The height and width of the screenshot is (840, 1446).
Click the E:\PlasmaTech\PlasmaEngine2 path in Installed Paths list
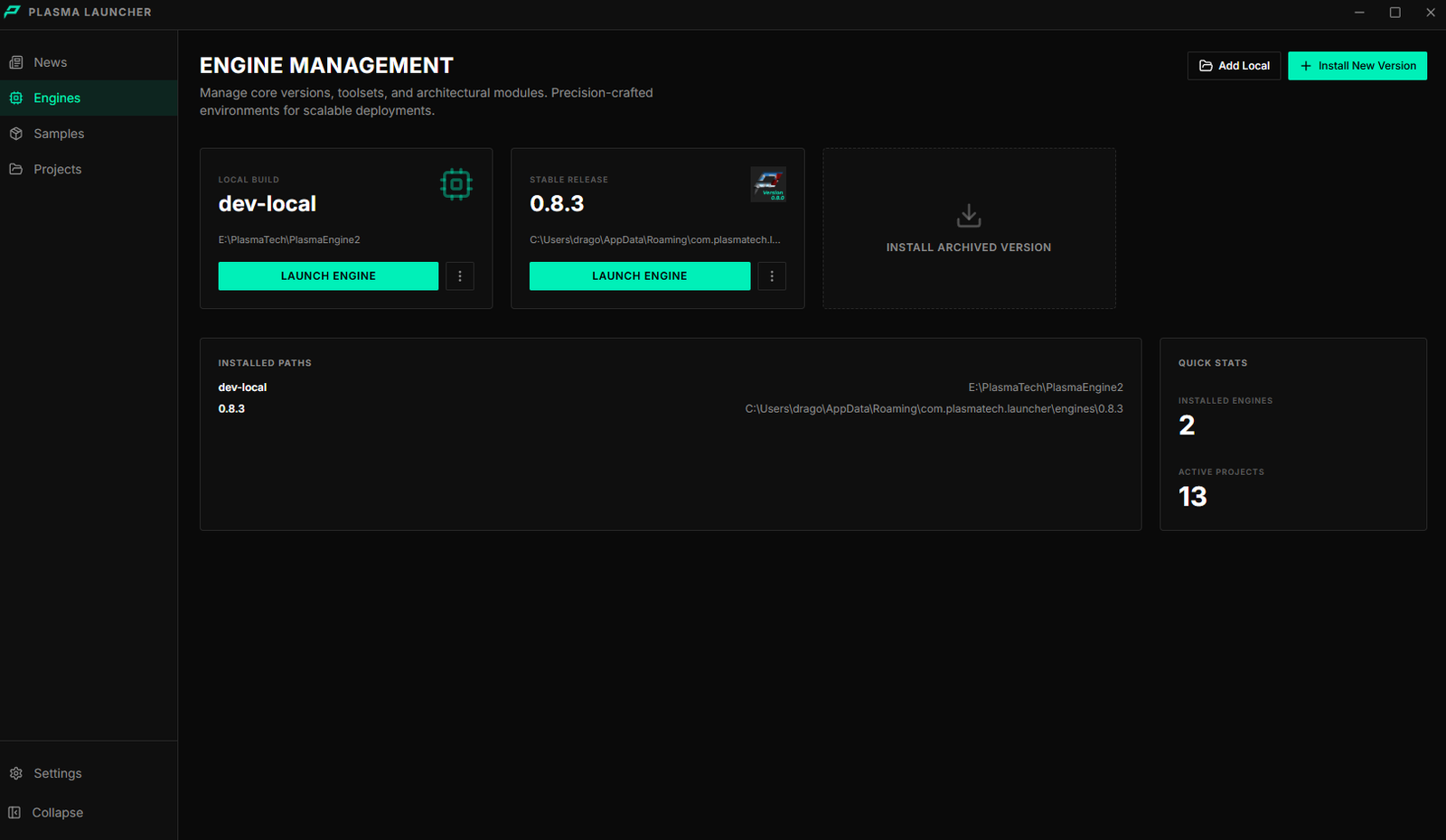click(1046, 387)
